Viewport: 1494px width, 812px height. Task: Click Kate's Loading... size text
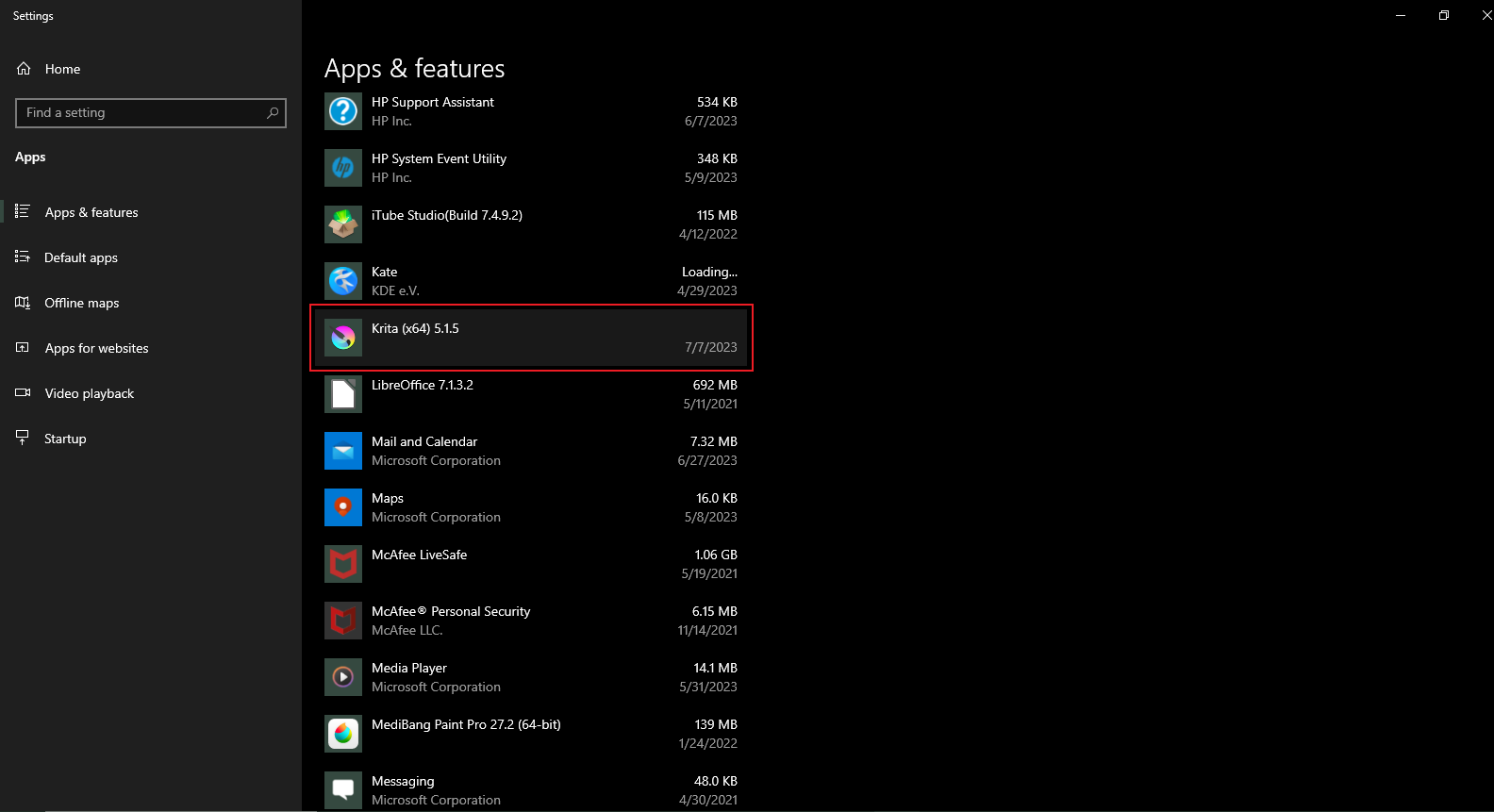point(709,272)
